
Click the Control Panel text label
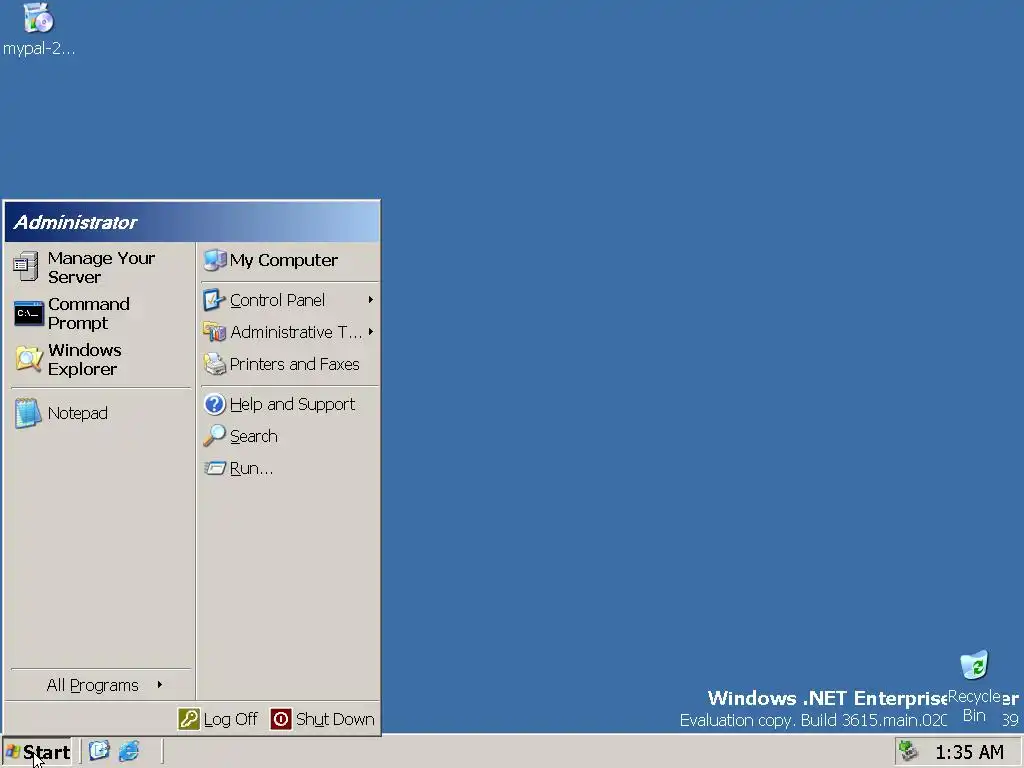pyautogui.click(x=278, y=300)
